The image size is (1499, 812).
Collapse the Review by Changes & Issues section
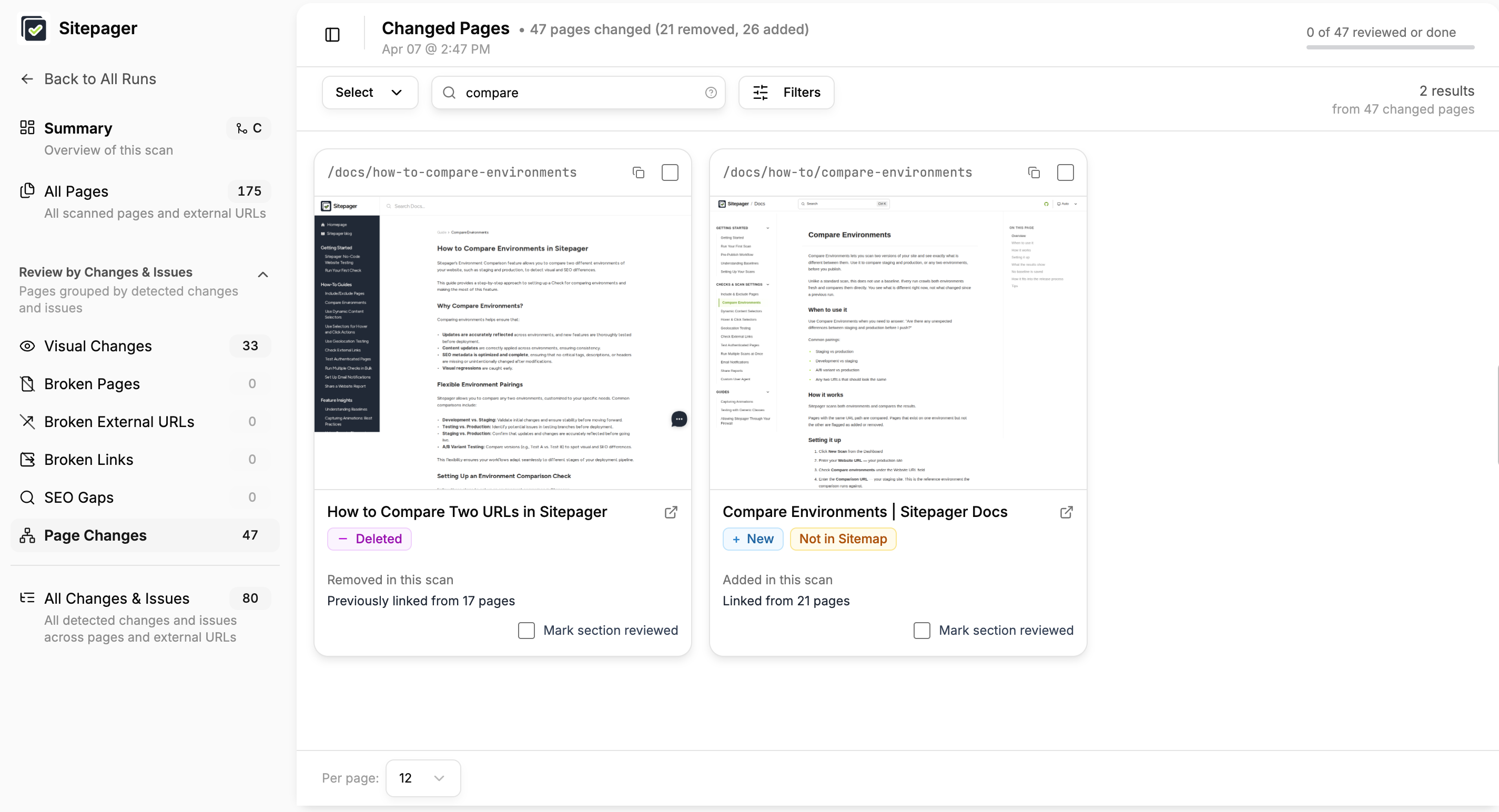[x=263, y=275]
